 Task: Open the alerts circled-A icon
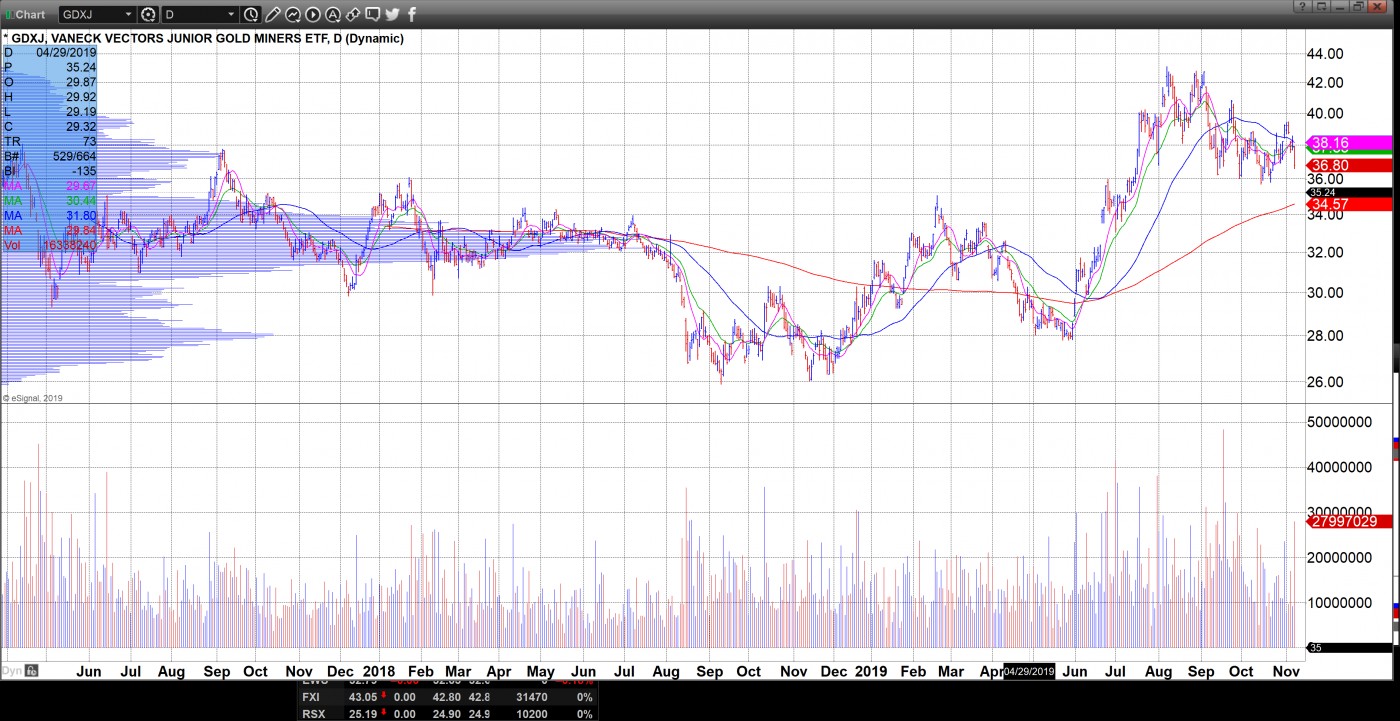click(333, 15)
